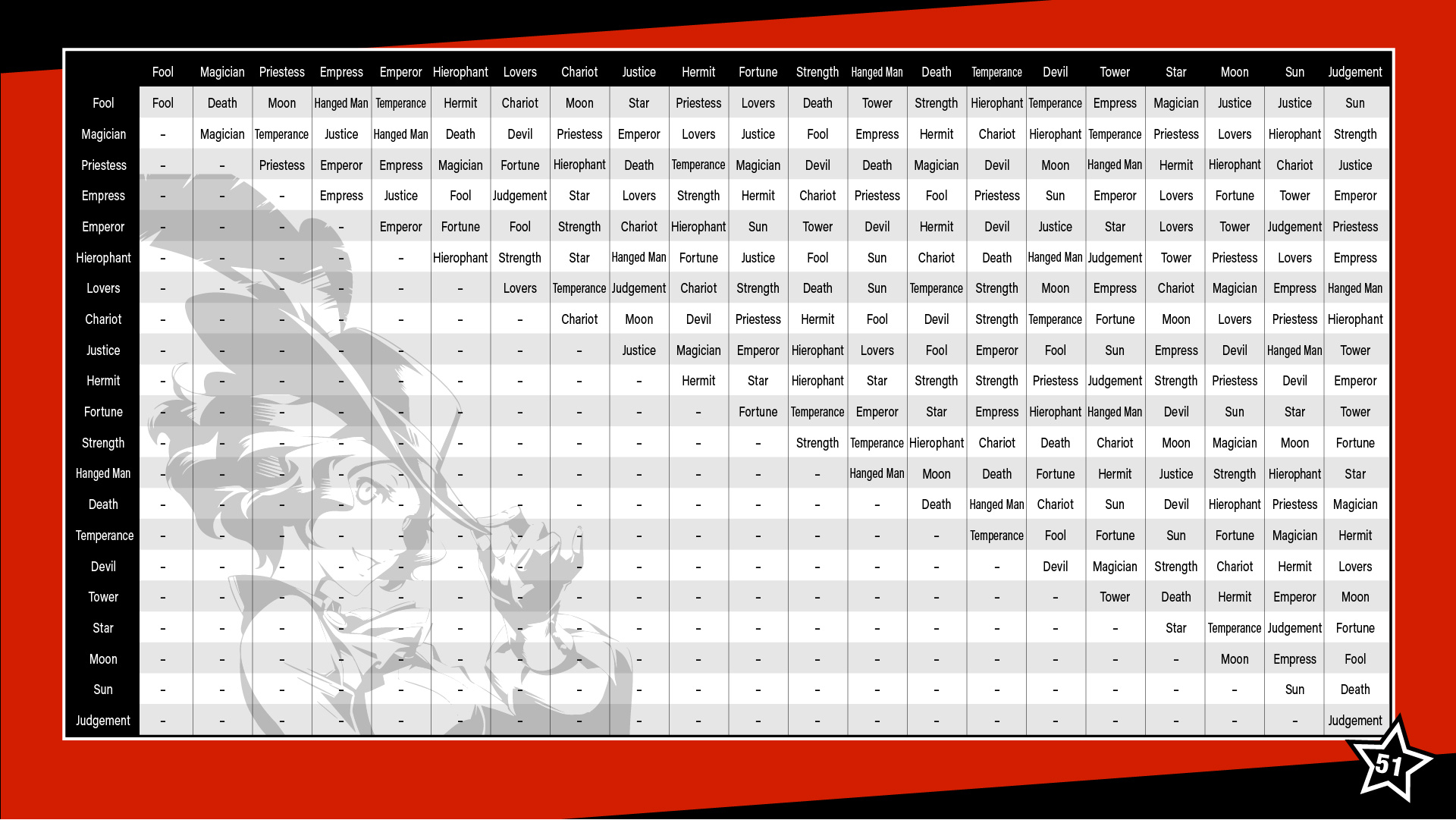1456x820 pixels.
Task: Toggle the Emperor column display
Action: 399,72
